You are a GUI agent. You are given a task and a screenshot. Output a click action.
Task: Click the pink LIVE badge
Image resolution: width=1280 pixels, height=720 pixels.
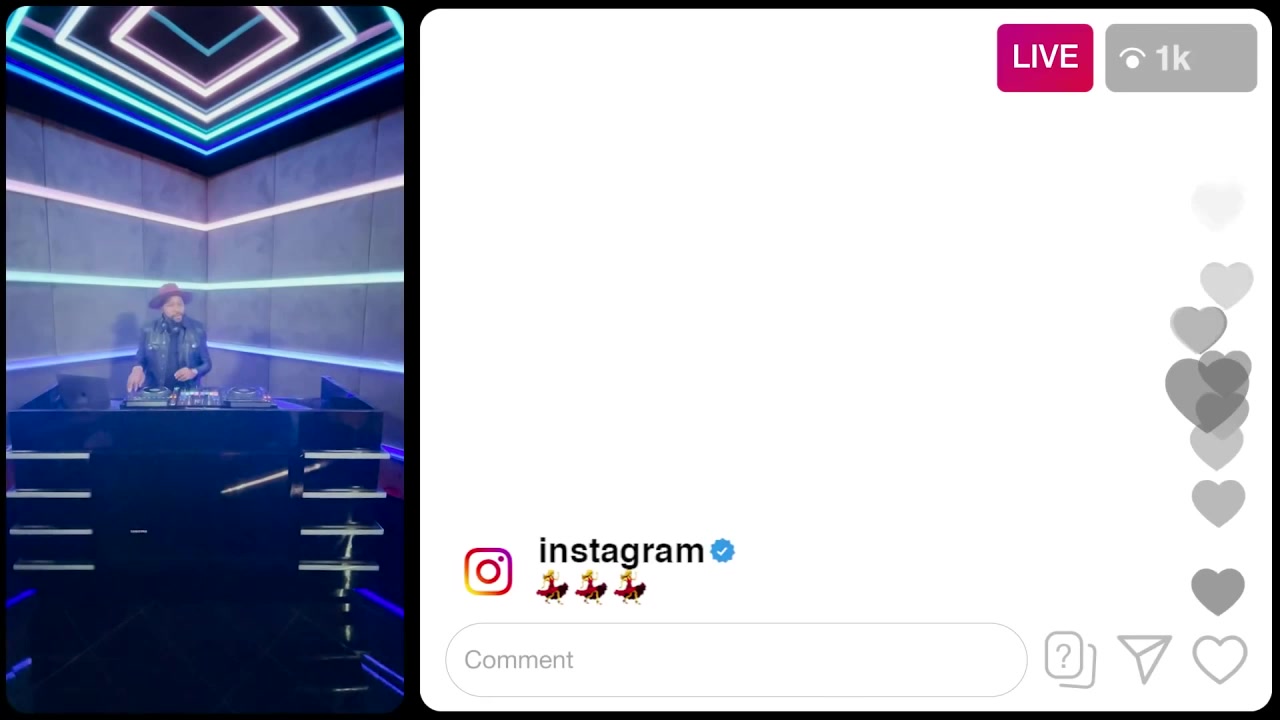point(1044,58)
